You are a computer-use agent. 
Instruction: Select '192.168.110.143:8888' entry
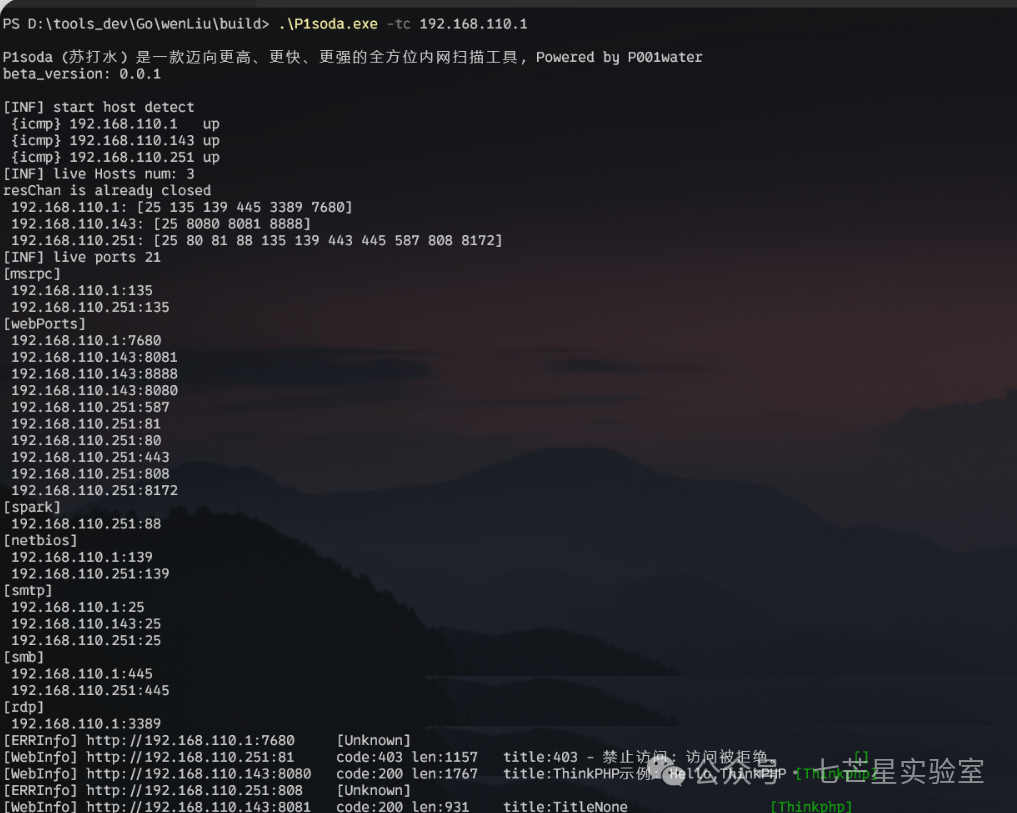coord(94,374)
